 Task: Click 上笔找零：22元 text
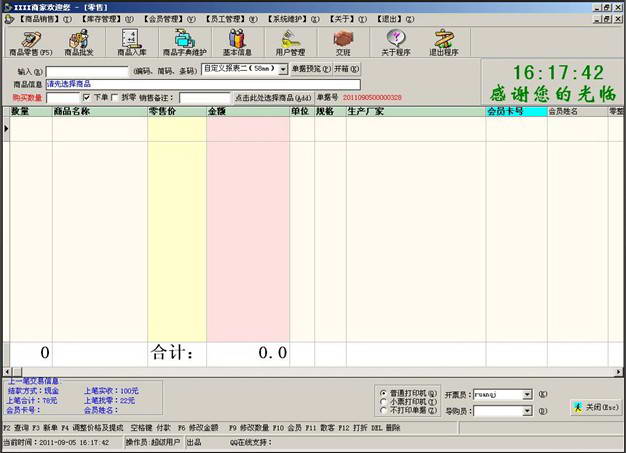(x=109, y=400)
